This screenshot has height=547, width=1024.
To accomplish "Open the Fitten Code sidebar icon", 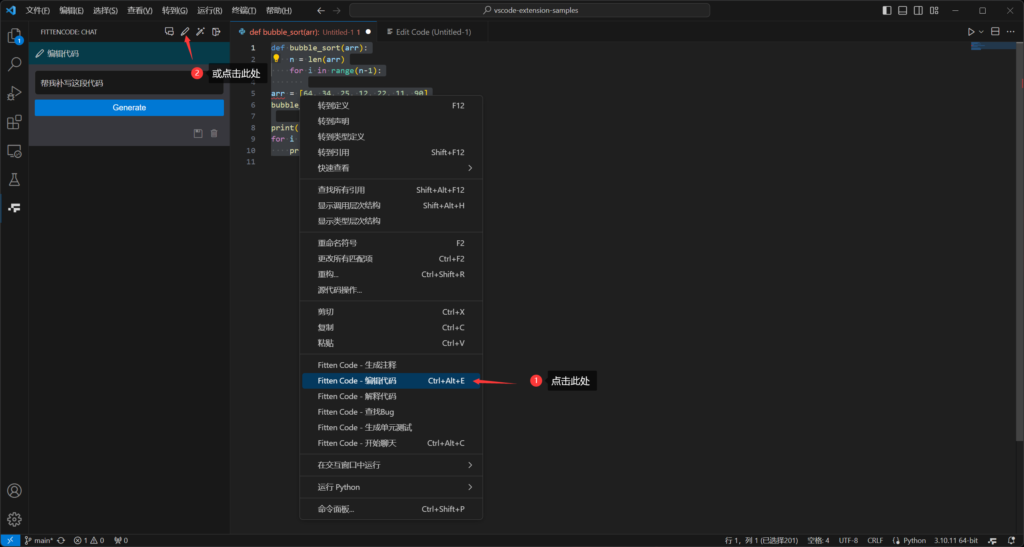I will tap(14, 208).
